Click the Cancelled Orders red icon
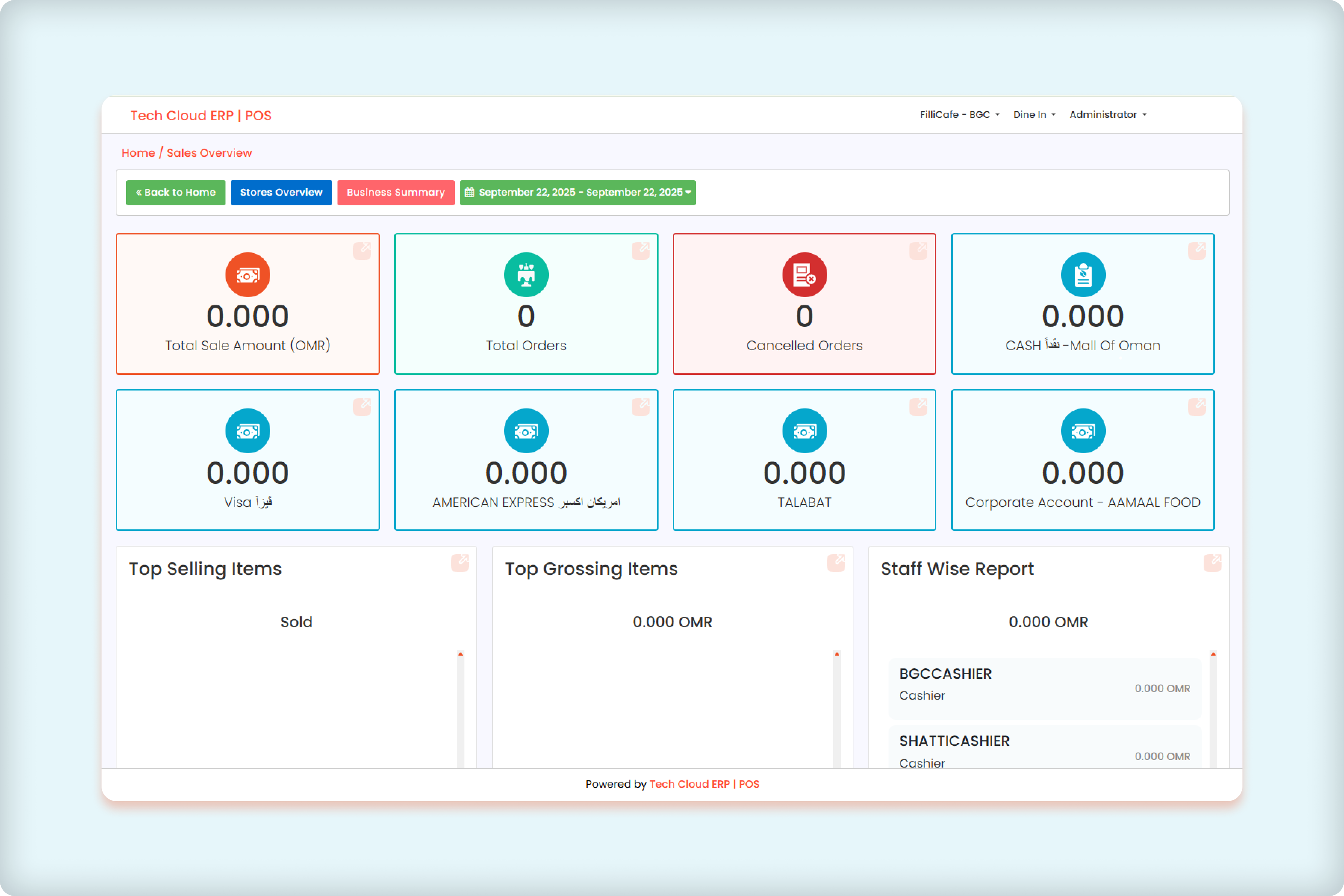This screenshot has width=1344, height=896. 804,275
